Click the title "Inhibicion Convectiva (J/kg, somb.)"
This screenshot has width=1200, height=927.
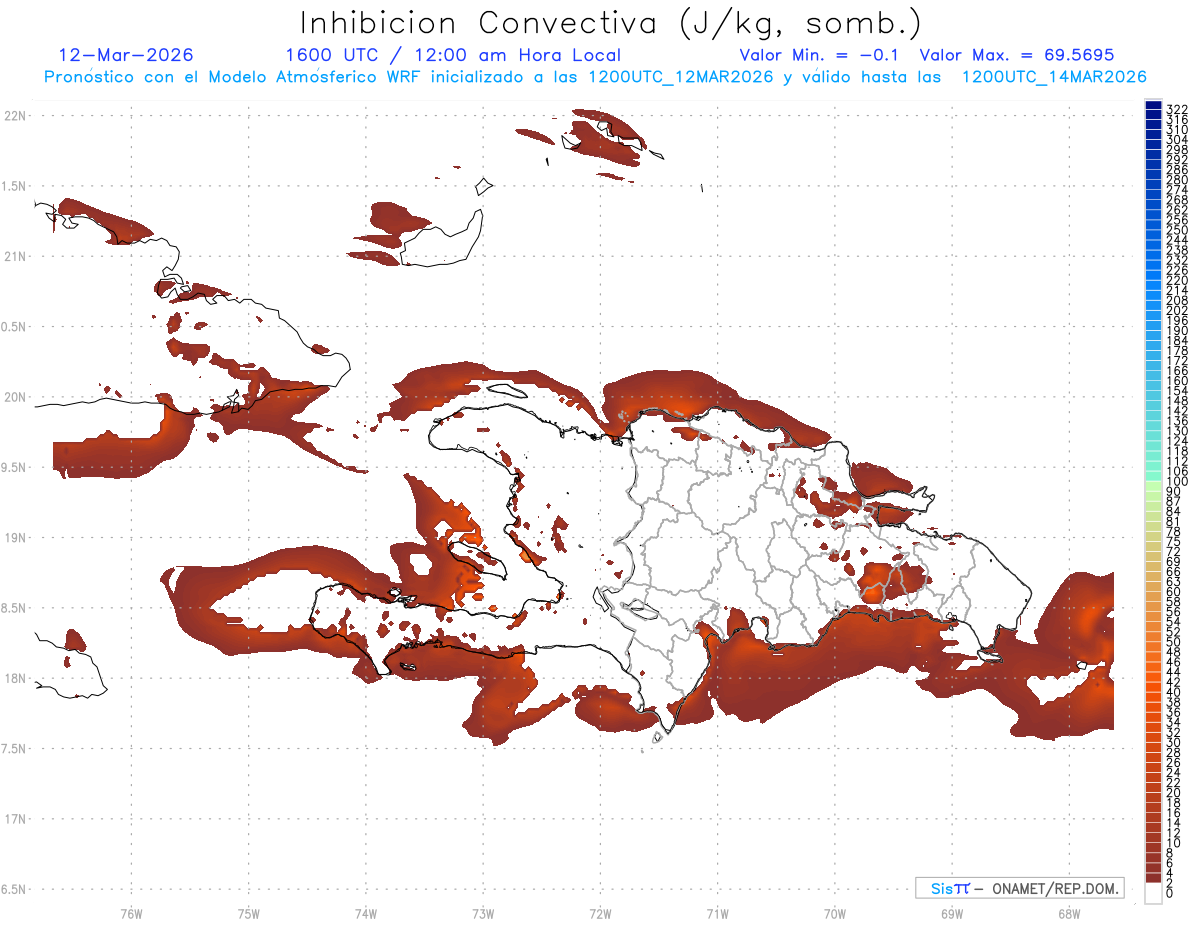click(x=611, y=24)
